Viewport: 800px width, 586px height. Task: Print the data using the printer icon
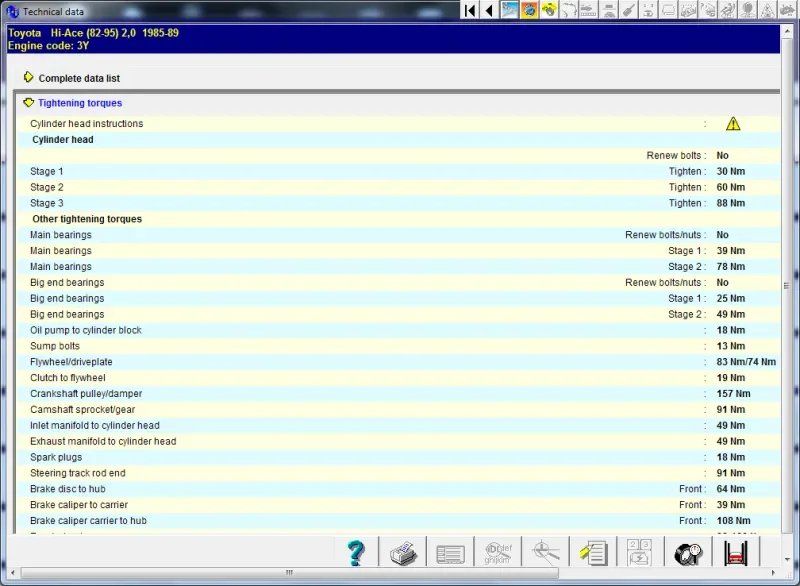click(402, 552)
